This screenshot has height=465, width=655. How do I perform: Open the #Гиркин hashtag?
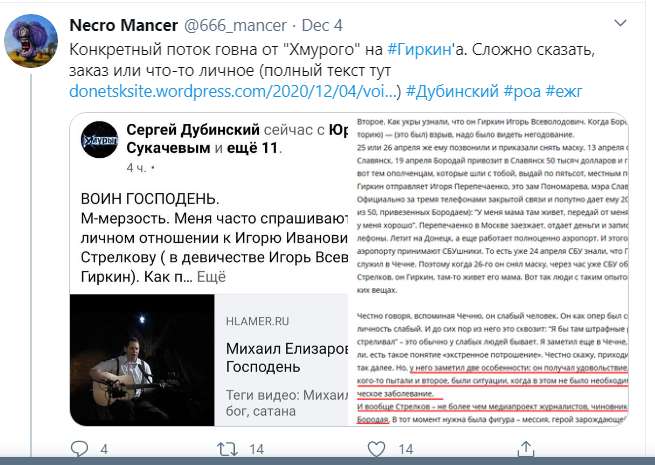(x=419, y=49)
